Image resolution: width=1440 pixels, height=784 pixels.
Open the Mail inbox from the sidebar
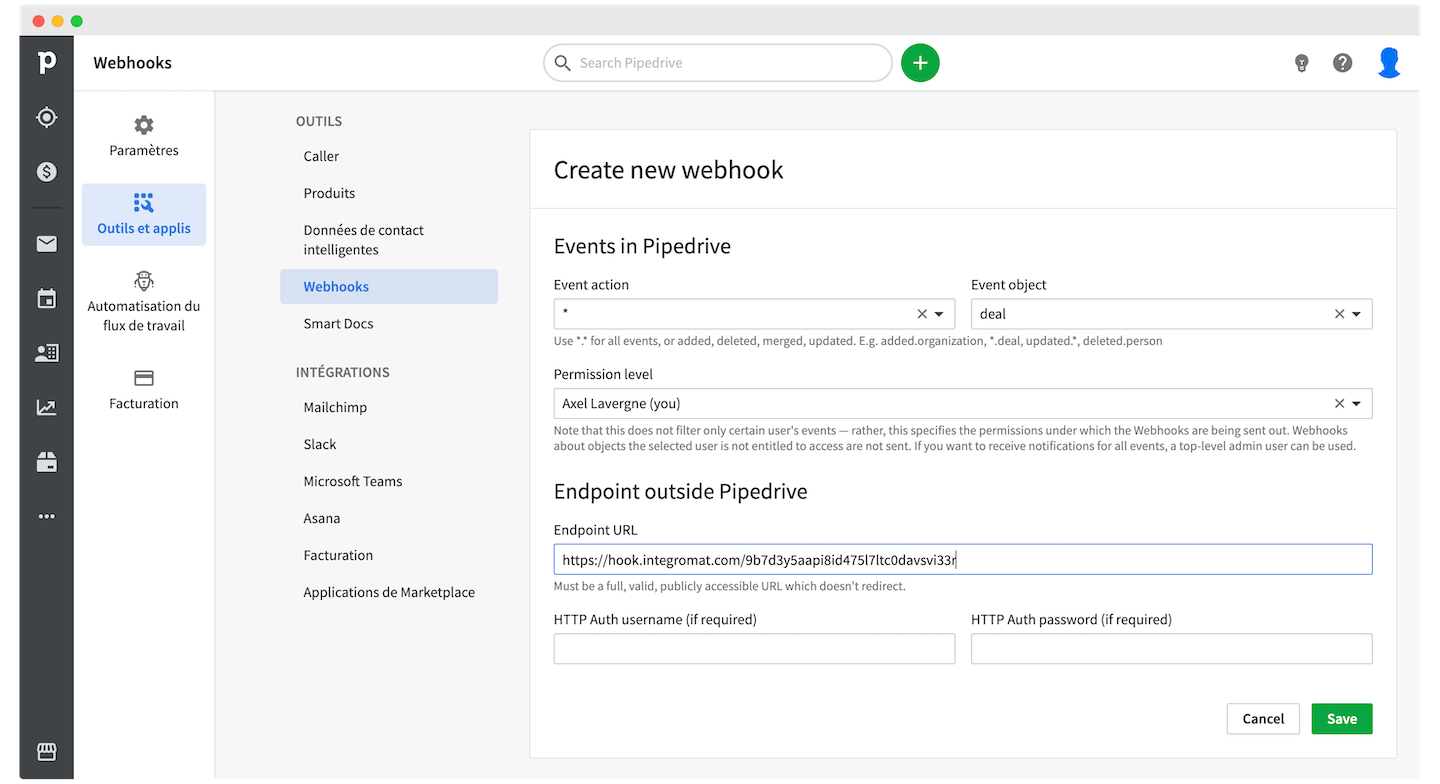46,243
